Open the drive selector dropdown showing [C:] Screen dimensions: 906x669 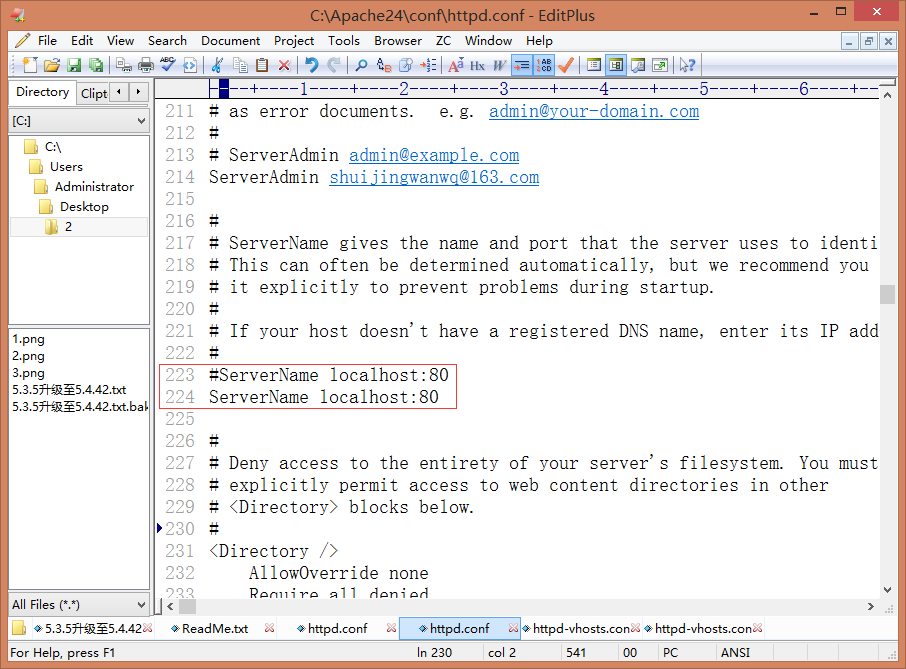click(78, 121)
